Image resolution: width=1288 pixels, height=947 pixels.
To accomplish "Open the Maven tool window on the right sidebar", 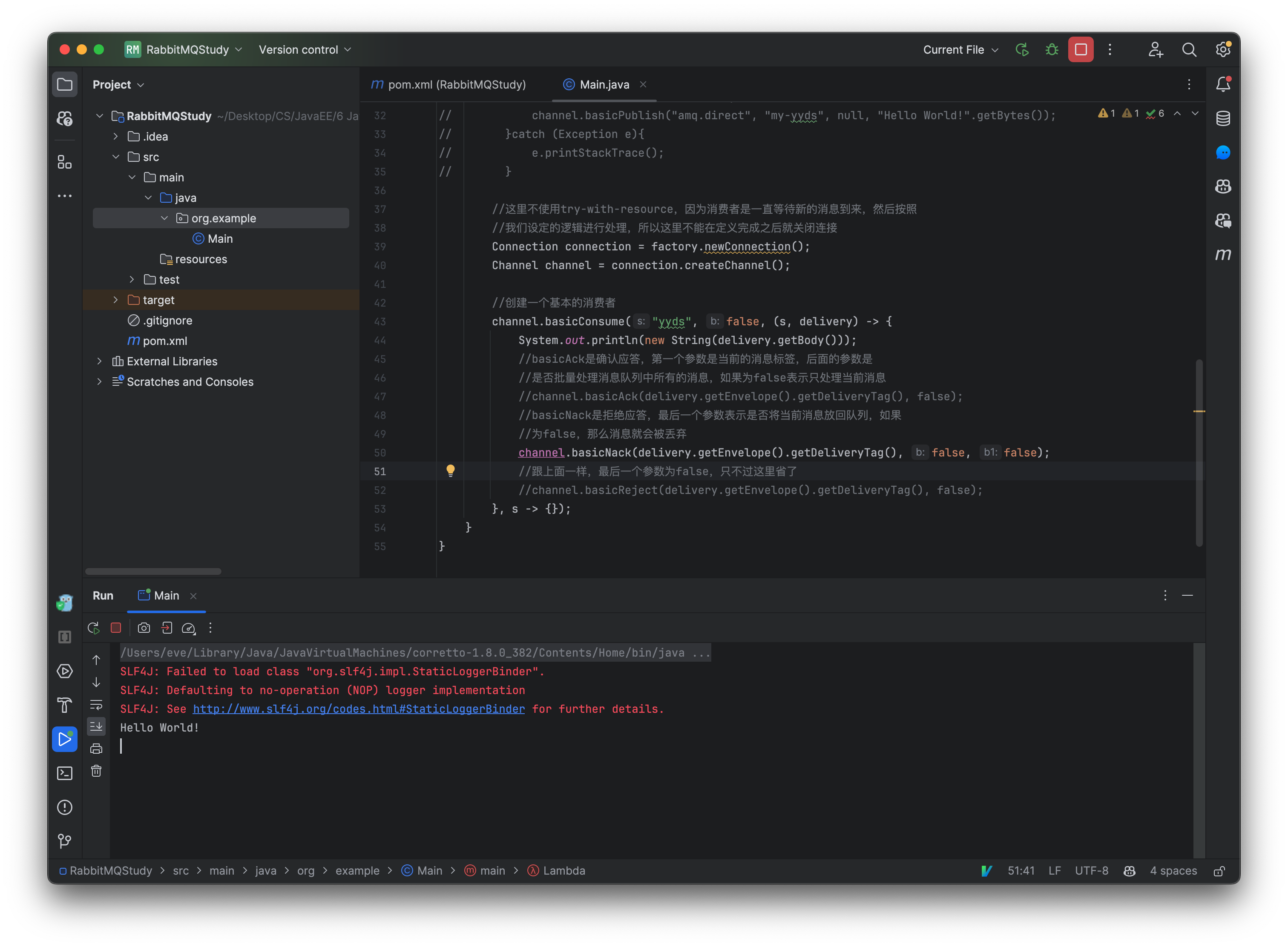I will click(1223, 255).
